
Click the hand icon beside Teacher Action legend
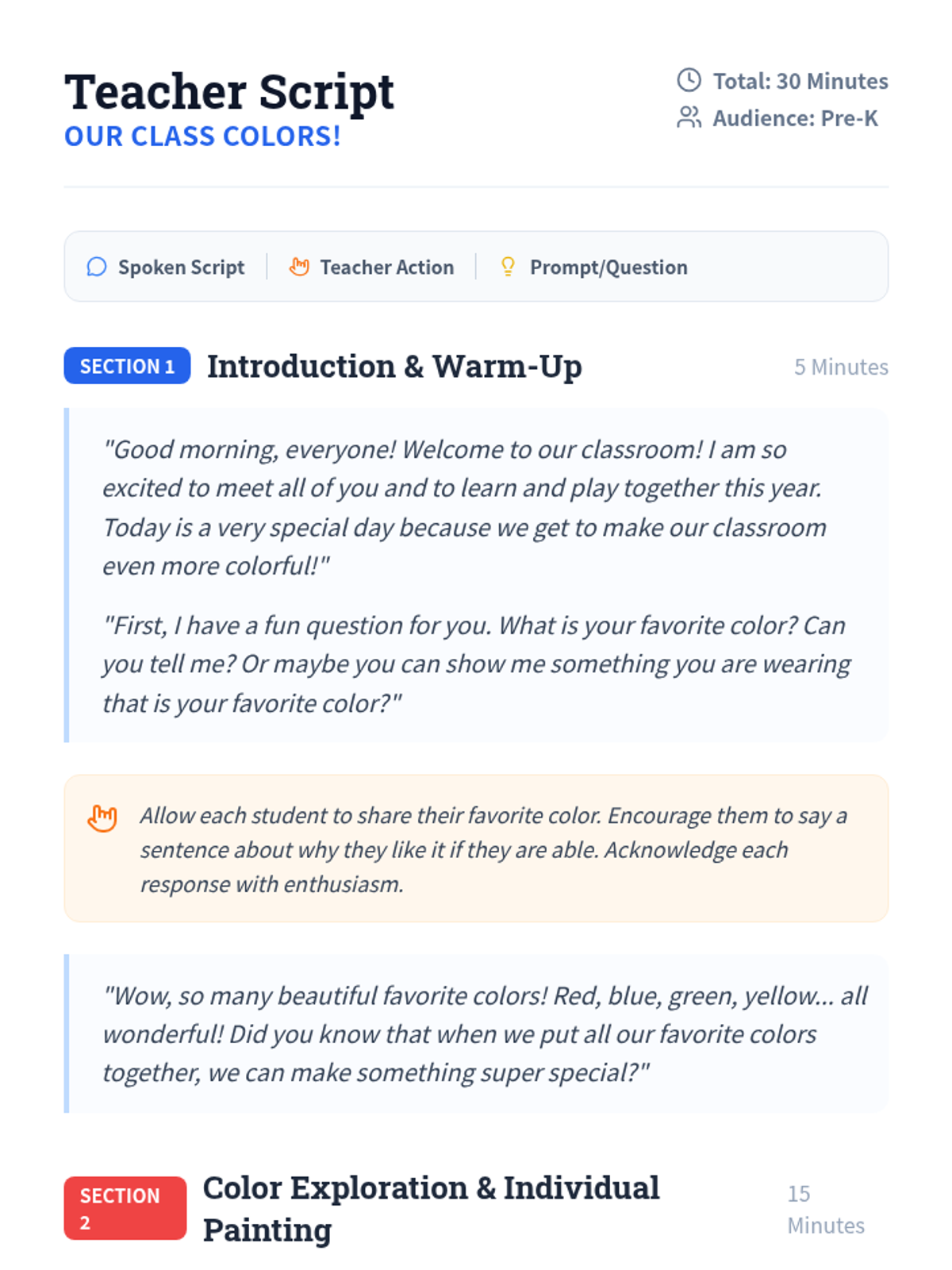tap(299, 267)
